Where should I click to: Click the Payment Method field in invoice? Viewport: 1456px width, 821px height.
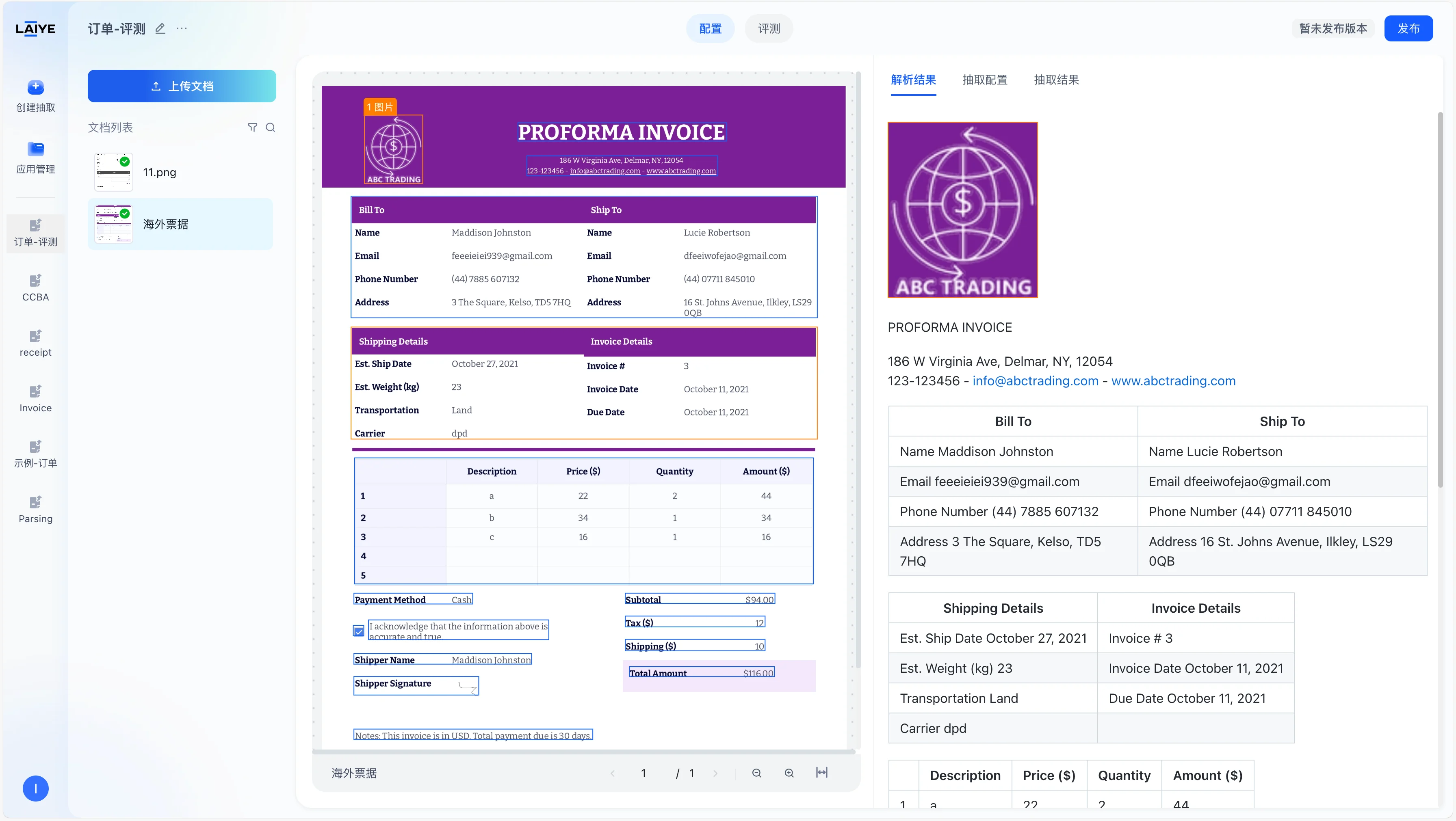tap(413, 599)
